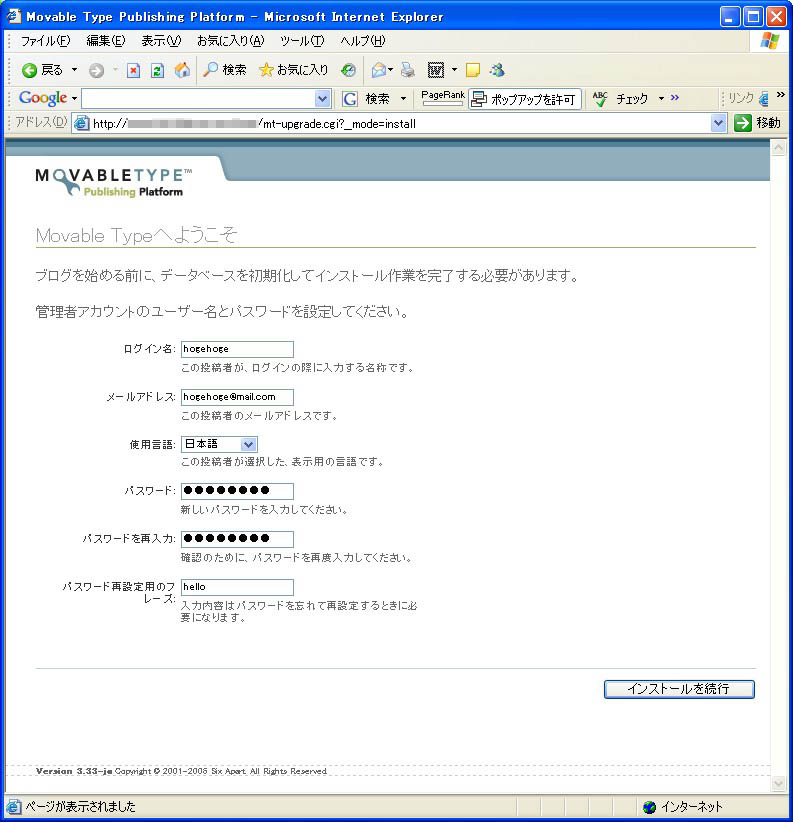Image resolution: width=793 pixels, height=822 pixels.
Task: Click the PageRank indicator
Action: click(x=443, y=98)
